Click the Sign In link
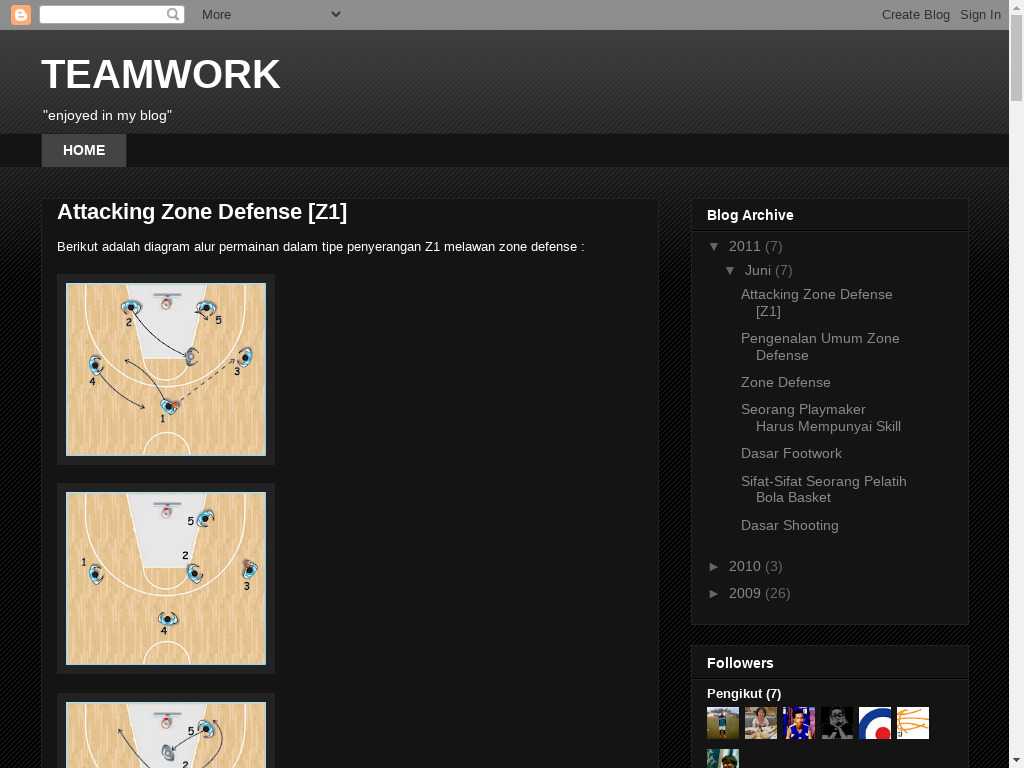The height and width of the screenshot is (768, 1024). pyautogui.click(x=980, y=14)
